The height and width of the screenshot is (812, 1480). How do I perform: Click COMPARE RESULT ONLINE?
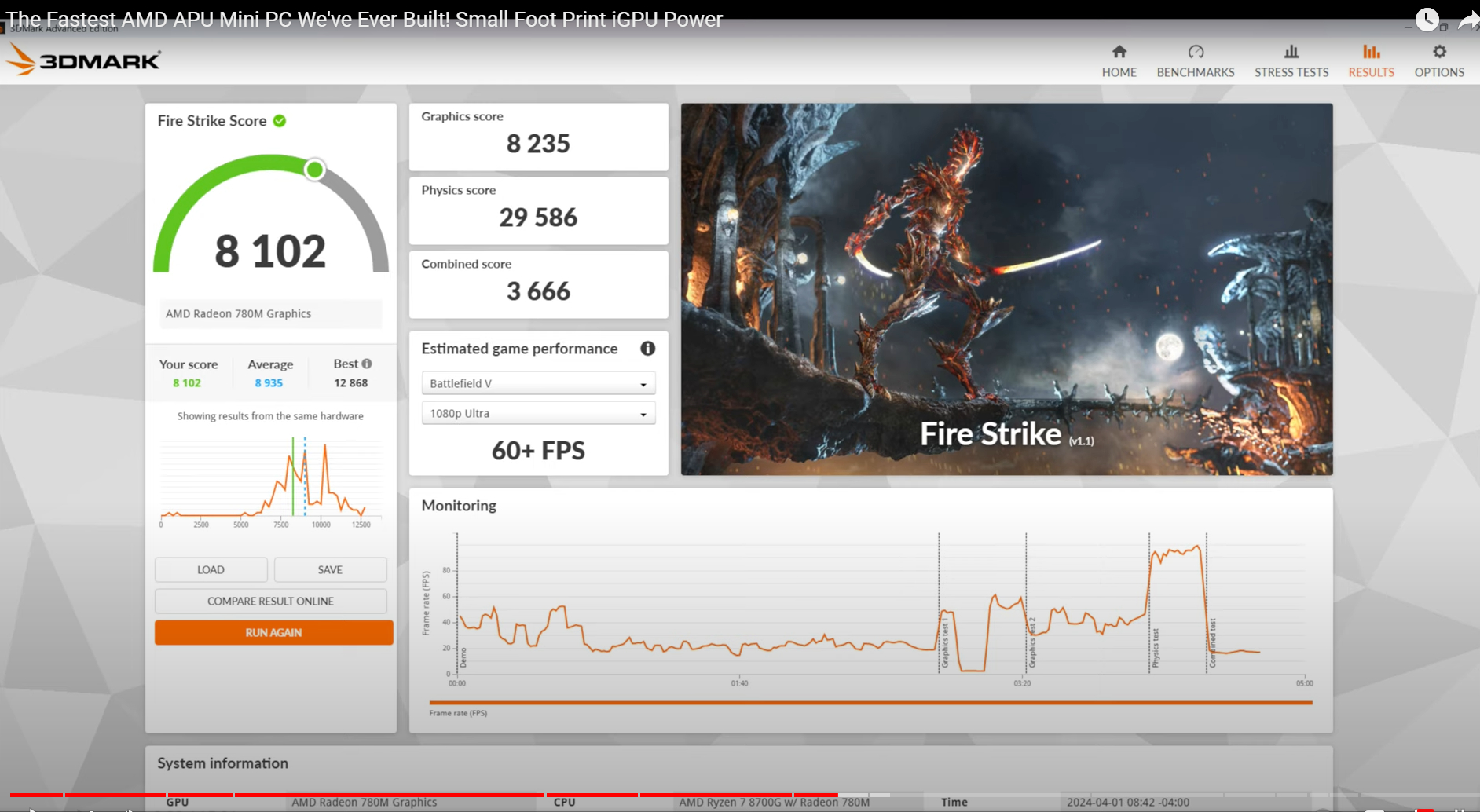click(x=270, y=601)
